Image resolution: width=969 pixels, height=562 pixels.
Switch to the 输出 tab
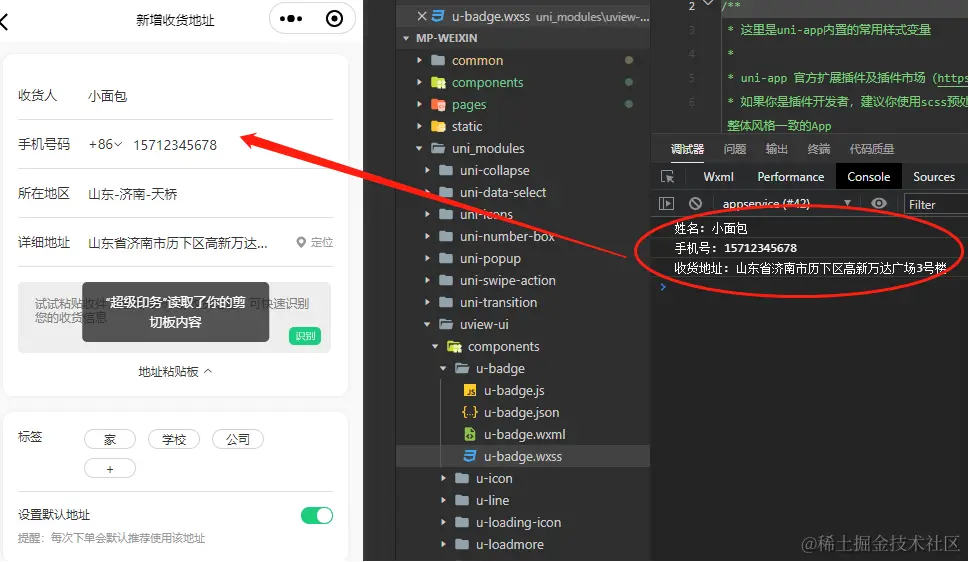[776, 149]
